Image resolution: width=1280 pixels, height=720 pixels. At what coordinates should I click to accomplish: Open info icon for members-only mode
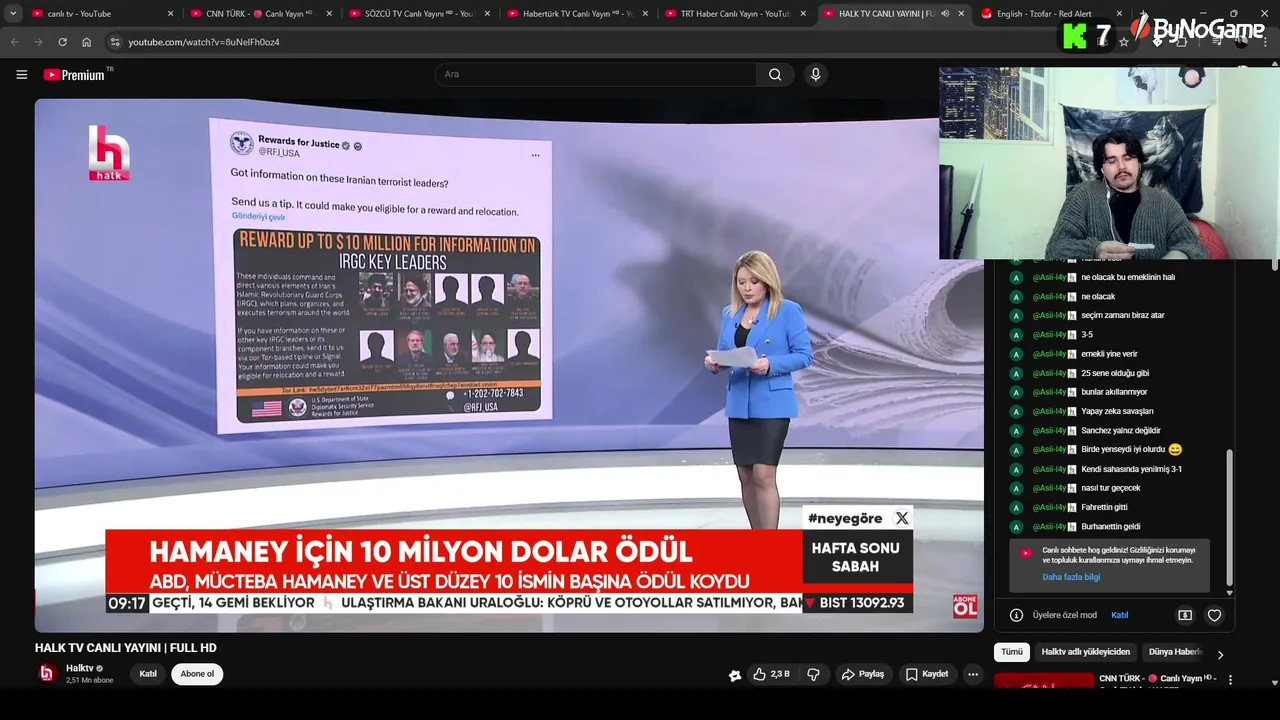pos(1016,615)
